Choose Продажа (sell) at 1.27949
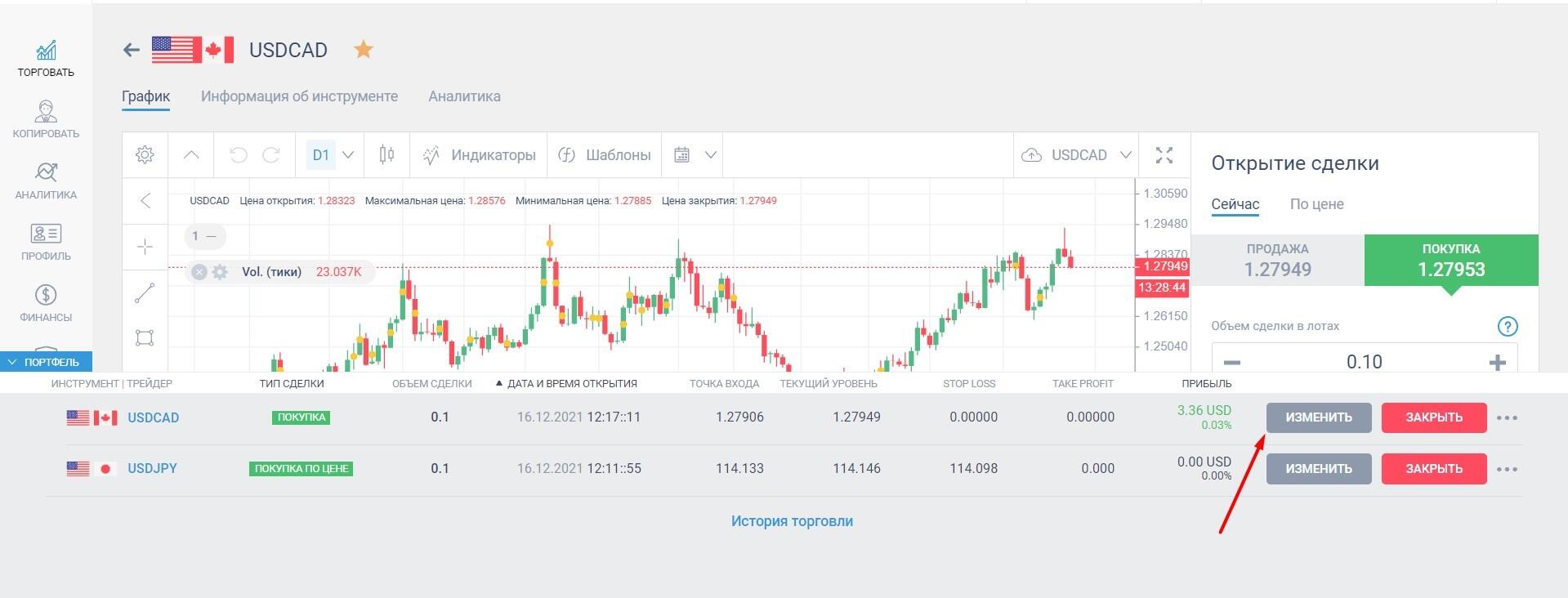Viewport: 1568px width, 598px height. [x=1278, y=260]
